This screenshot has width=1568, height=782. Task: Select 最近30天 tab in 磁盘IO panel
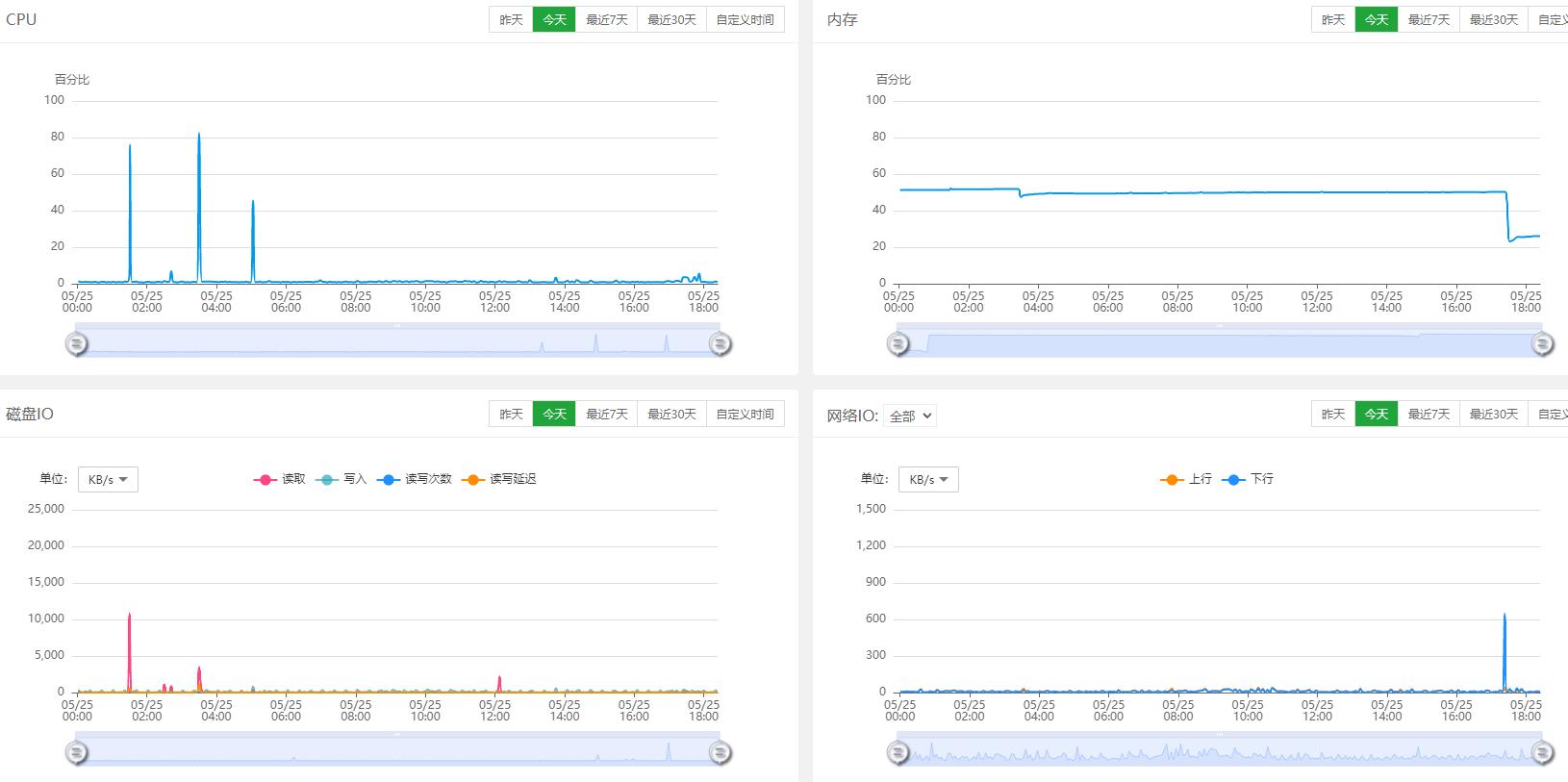click(x=671, y=414)
